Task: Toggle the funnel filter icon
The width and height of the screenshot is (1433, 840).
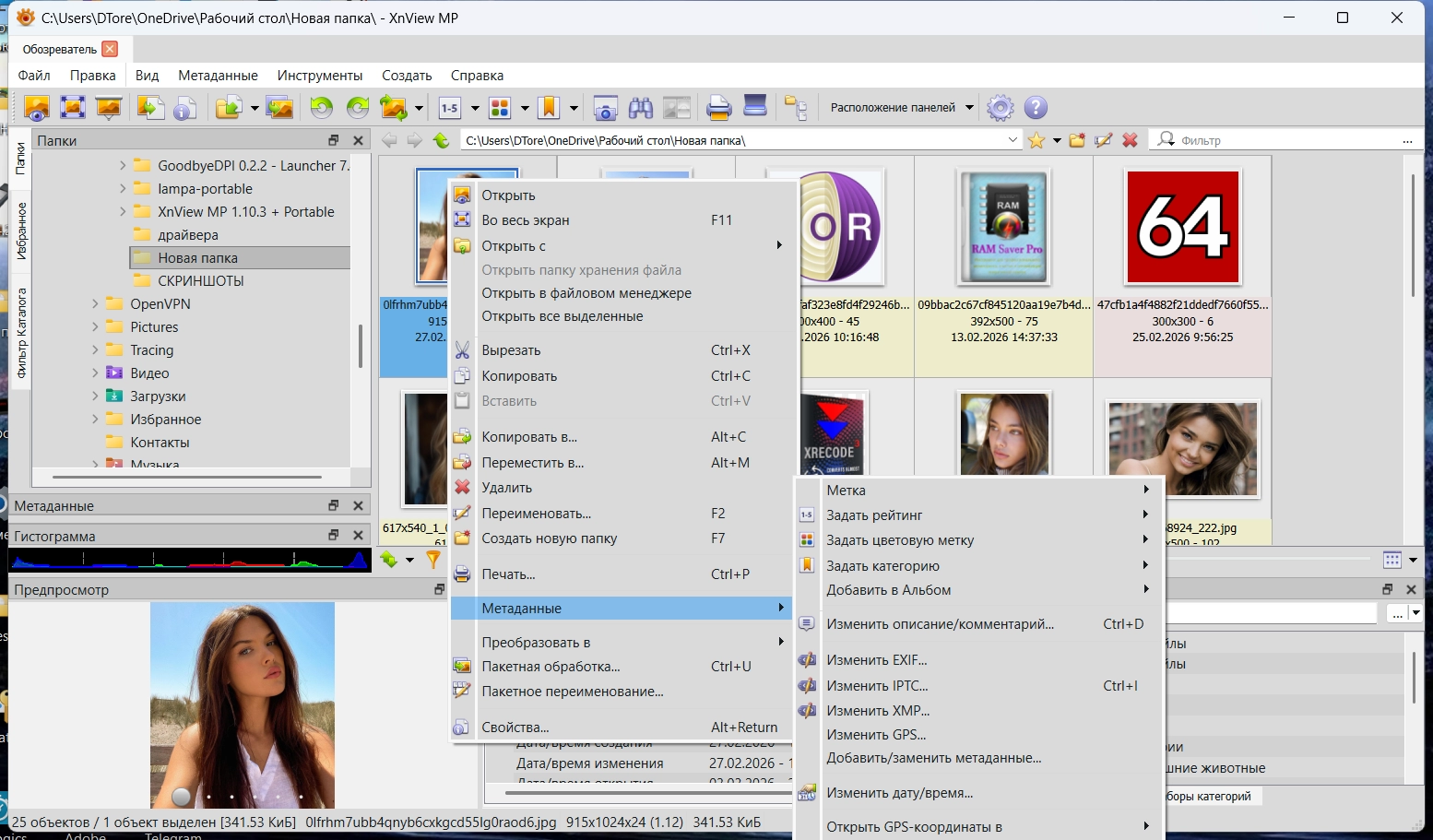Action: coord(433,560)
